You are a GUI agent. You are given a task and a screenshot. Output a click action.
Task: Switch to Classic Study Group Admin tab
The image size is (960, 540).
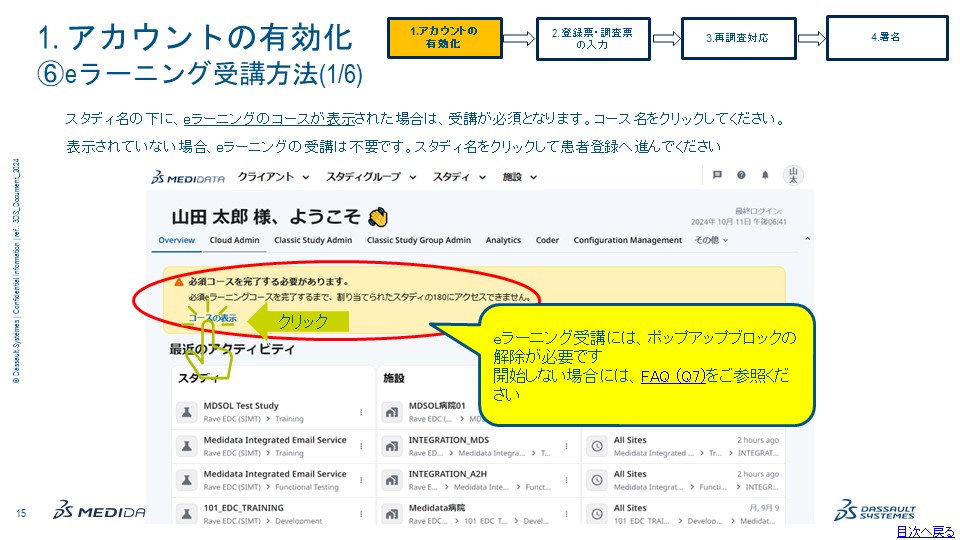pos(419,240)
